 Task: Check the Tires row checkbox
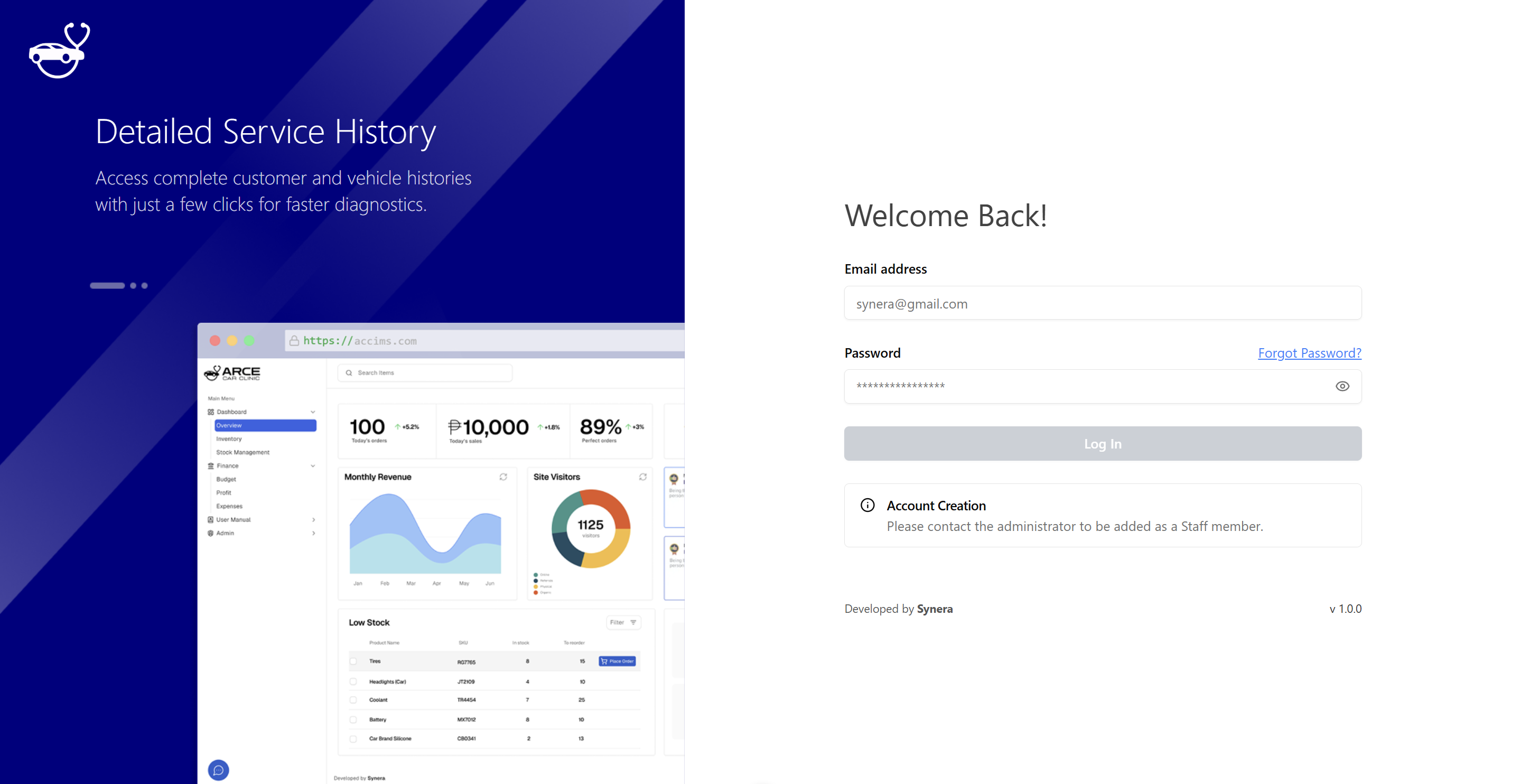[353, 661]
